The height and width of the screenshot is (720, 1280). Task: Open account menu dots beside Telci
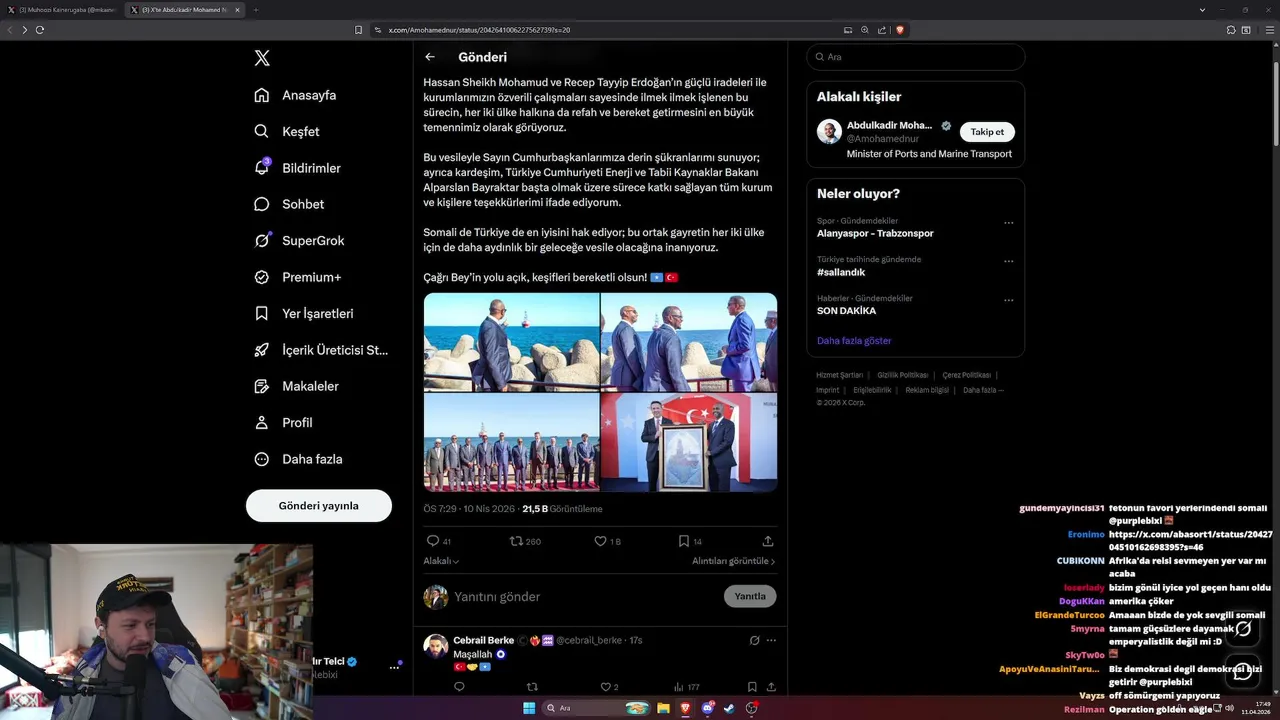point(394,667)
